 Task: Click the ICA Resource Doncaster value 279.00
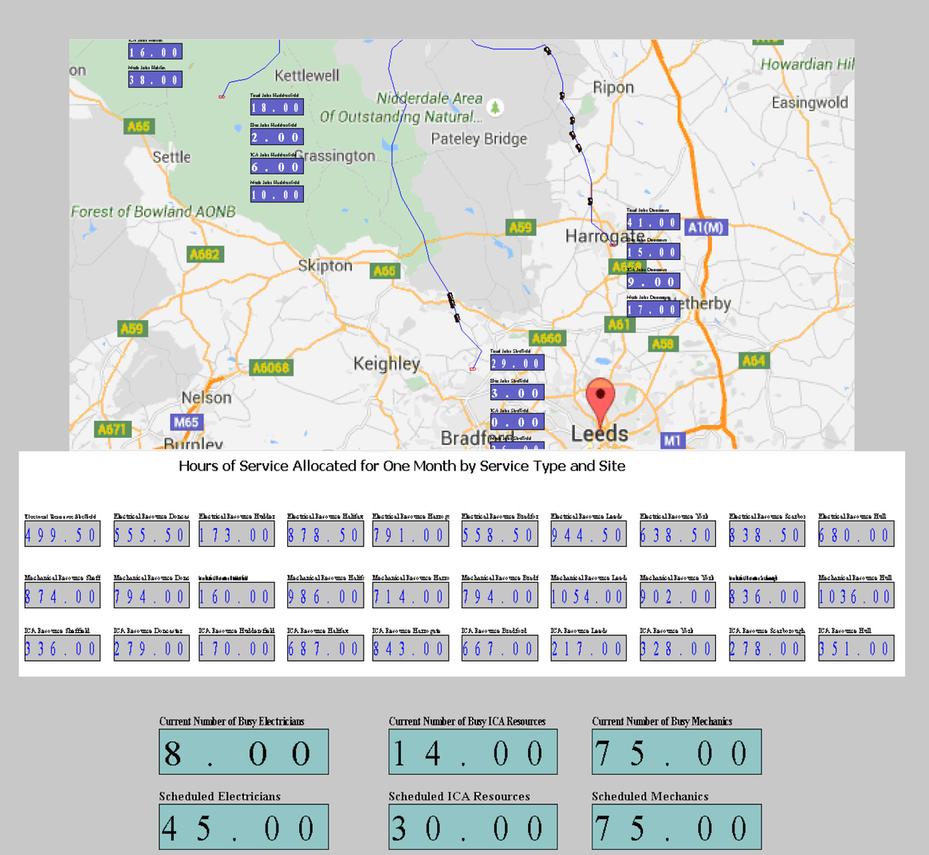click(151, 648)
